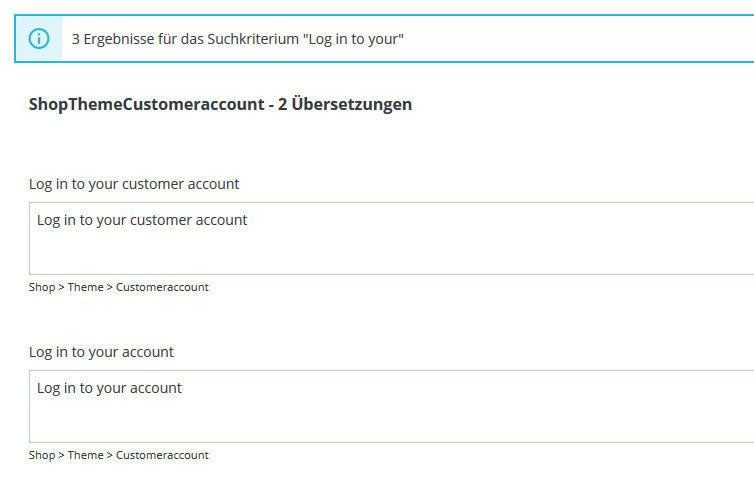
Task: Click 'Shop' in the bottom breadcrumb
Action: 42,455
